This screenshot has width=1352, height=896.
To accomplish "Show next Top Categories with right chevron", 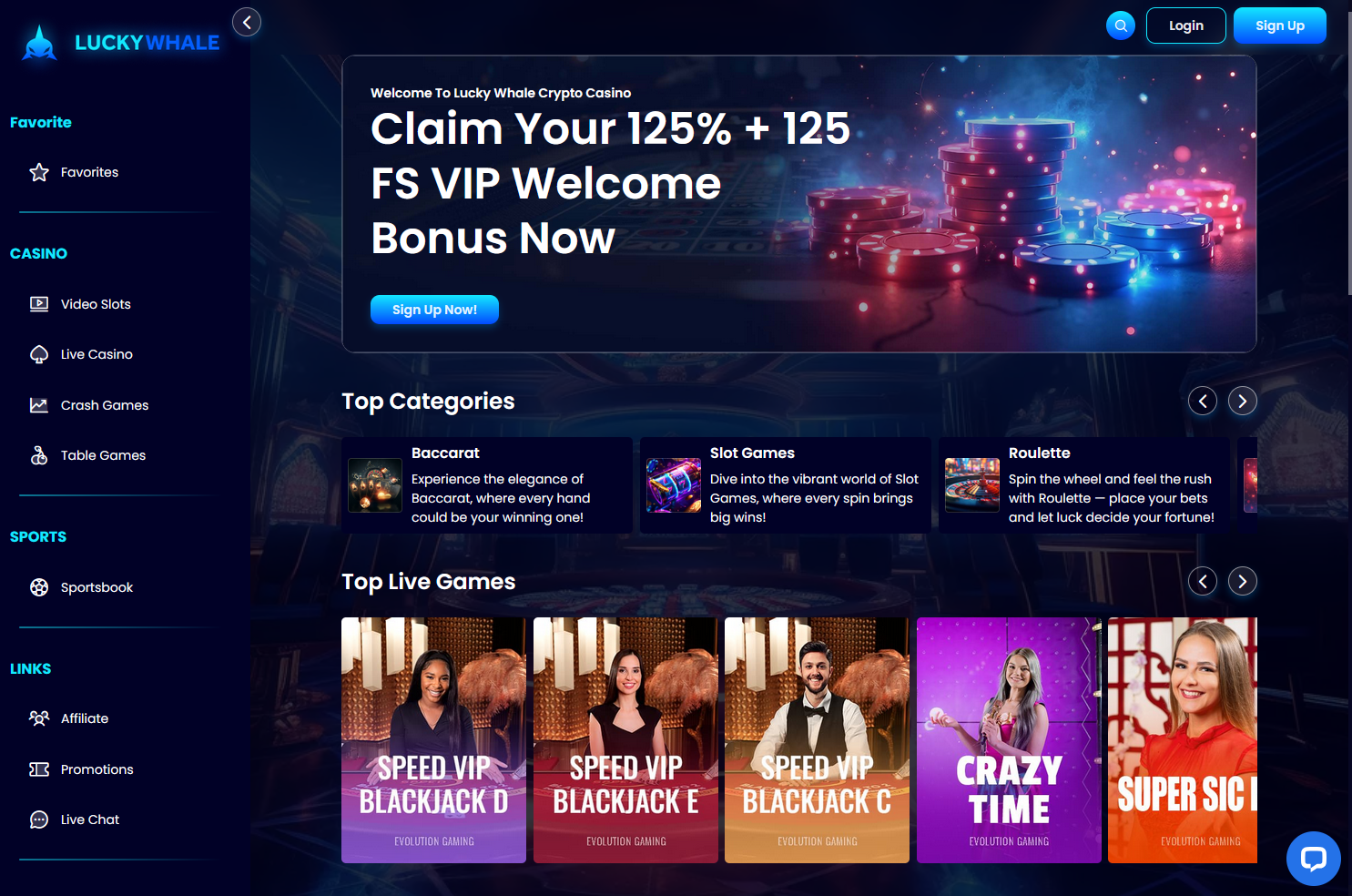I will point(1243,401).
